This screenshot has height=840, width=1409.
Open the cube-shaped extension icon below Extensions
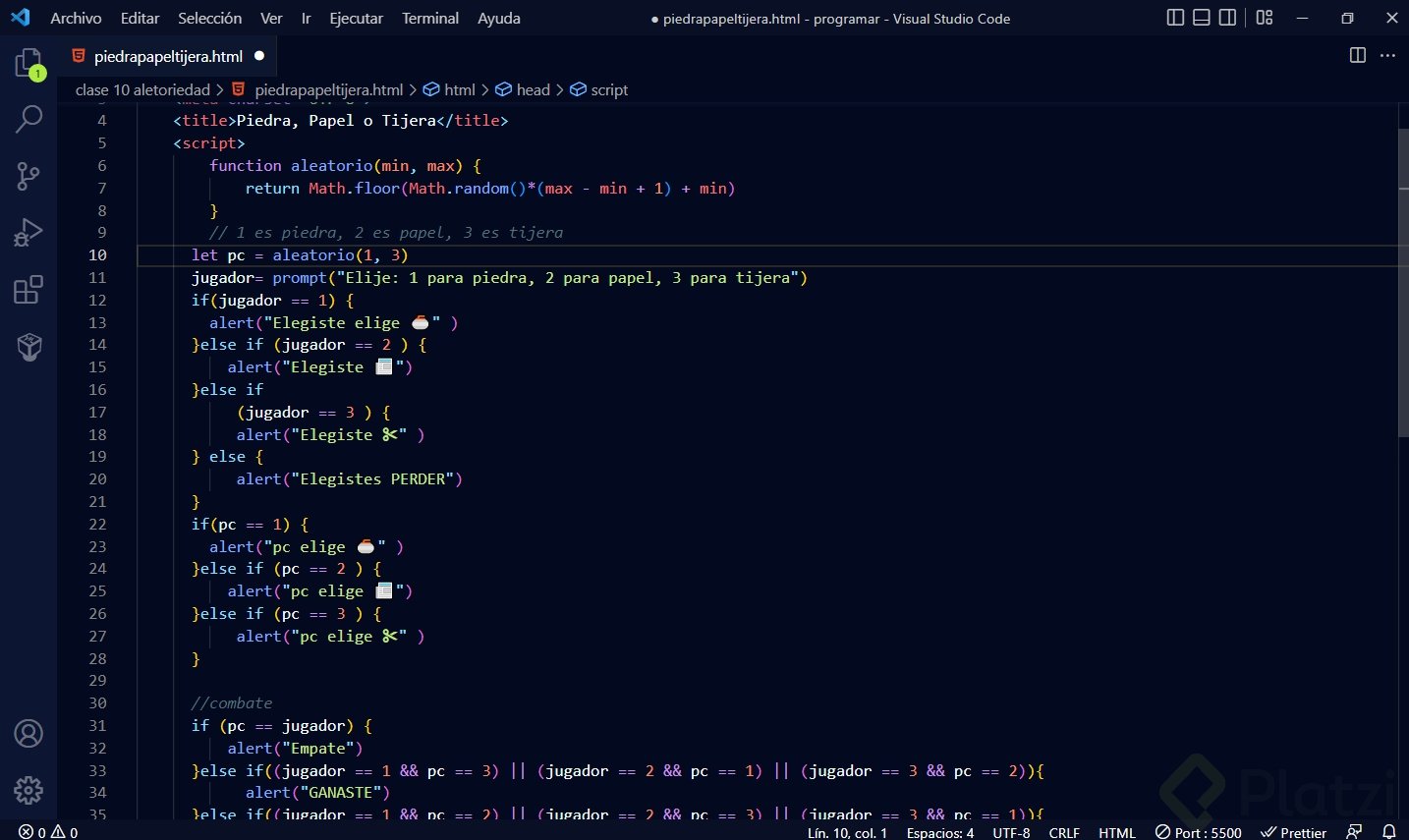[28, 346]
